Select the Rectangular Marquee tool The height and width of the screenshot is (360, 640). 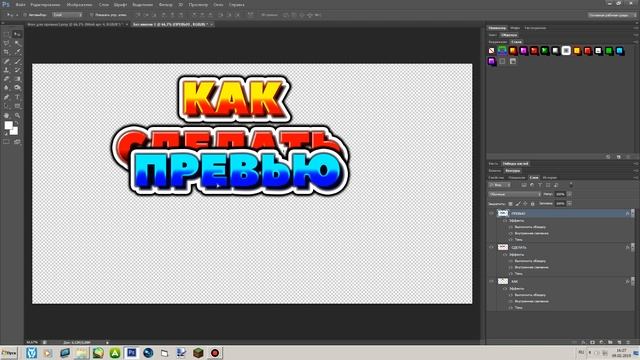pyautogui.click(x=7, y=34)
